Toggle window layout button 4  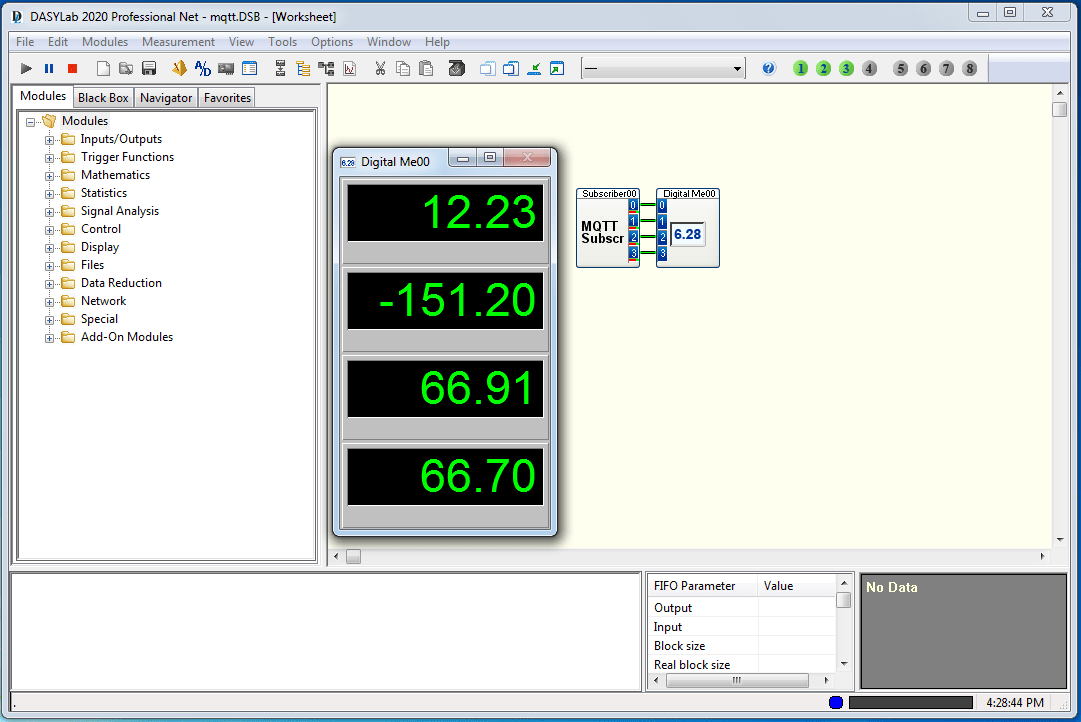[x=869, y=69]
